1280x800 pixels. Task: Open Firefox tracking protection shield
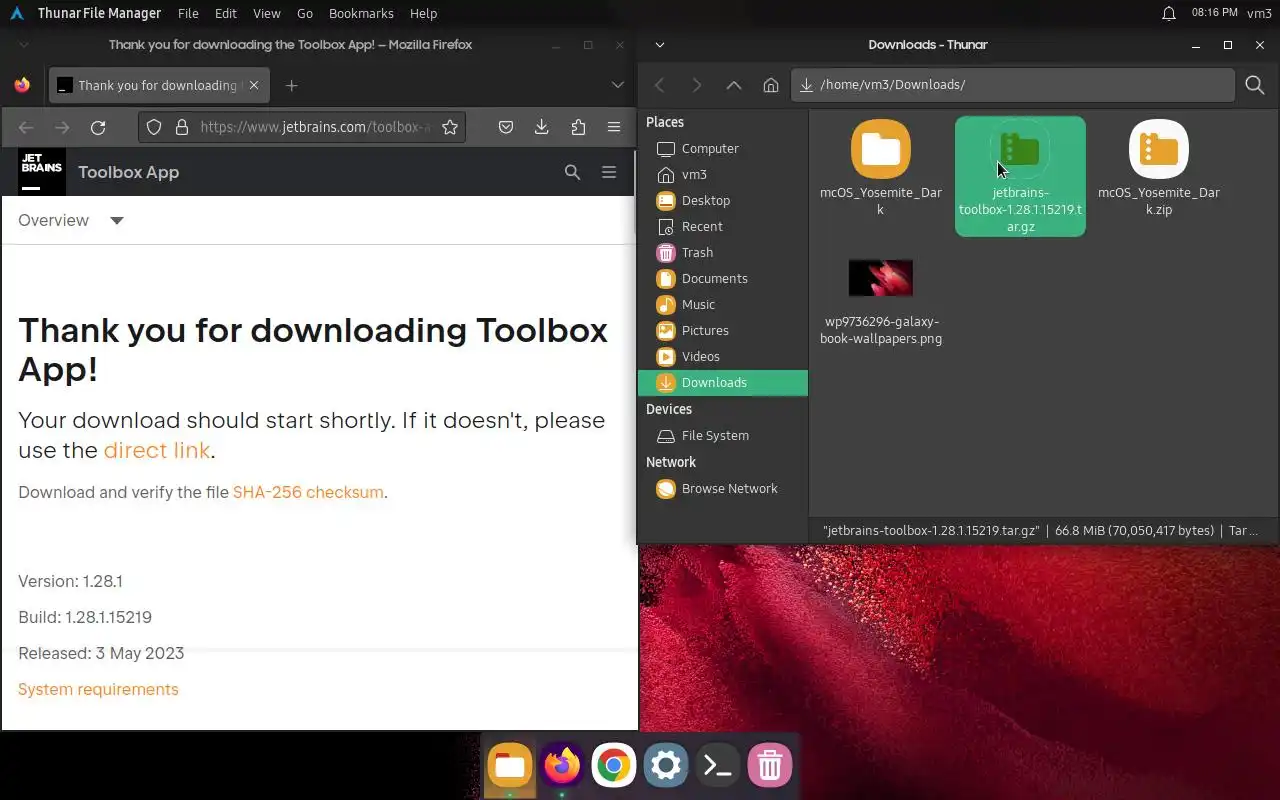coord(154,127)
